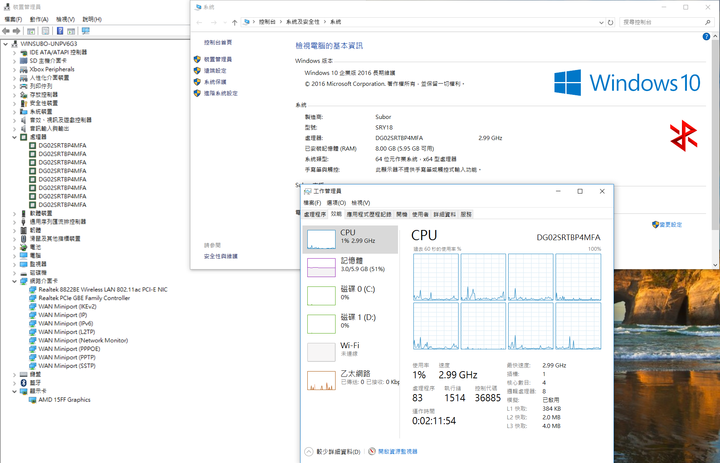The height and width of the screenshot is (463, 720).
Task: Click the shield icon beside 變更設定
Action: 655,224
